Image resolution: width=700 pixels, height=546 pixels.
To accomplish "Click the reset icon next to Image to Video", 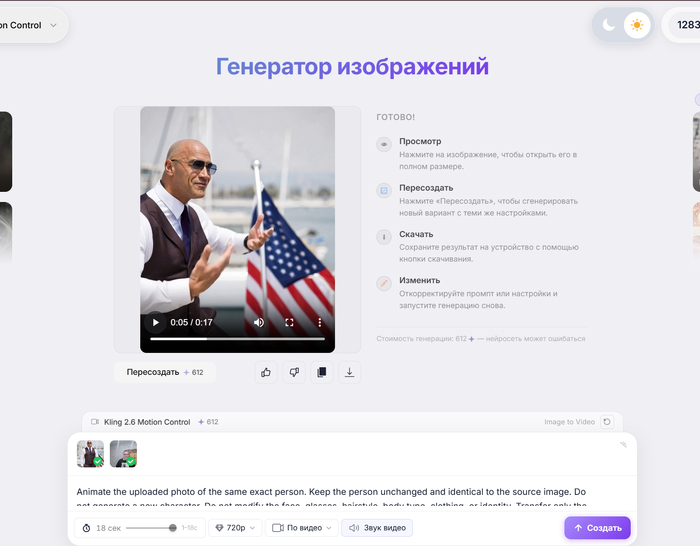I will [607, 422].
